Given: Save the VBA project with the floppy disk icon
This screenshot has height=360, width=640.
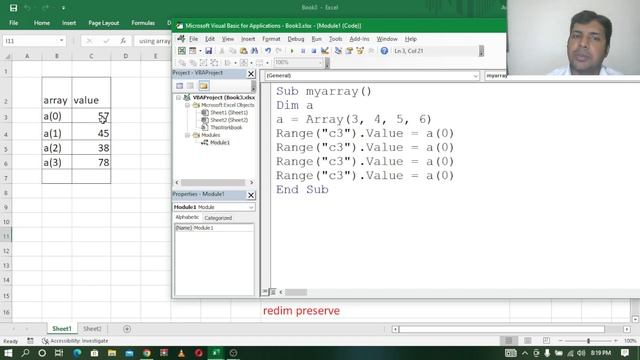Looking at the screenshot, I should pos(209,51).
